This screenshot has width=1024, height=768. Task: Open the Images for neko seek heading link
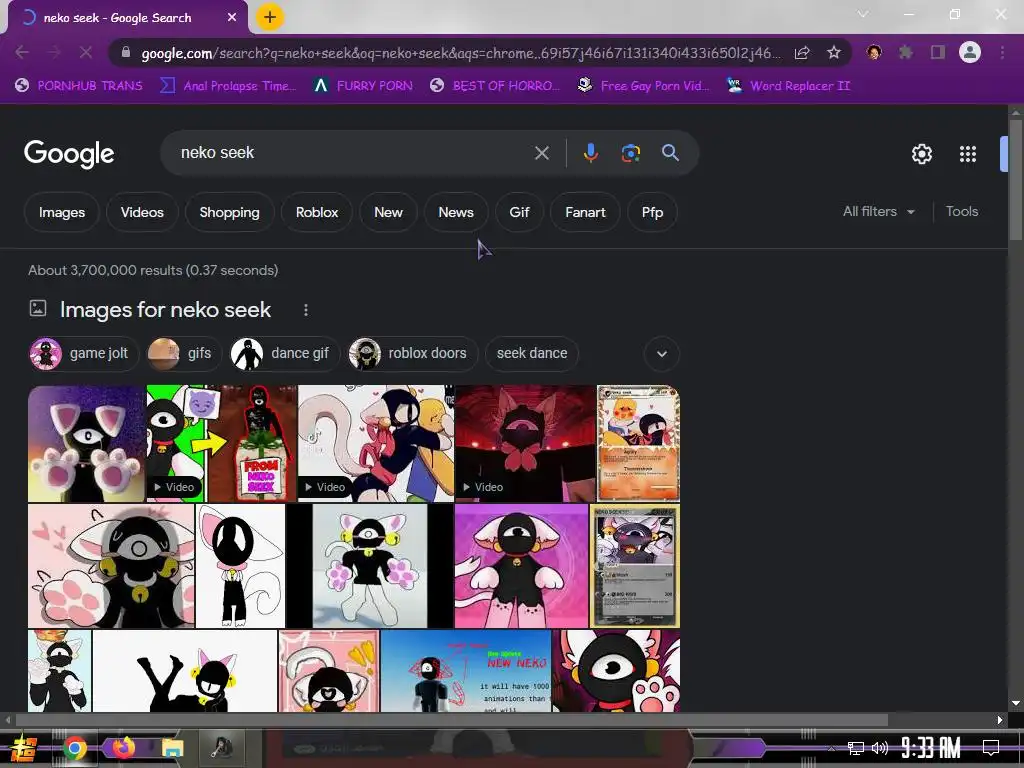pos(165,310)
